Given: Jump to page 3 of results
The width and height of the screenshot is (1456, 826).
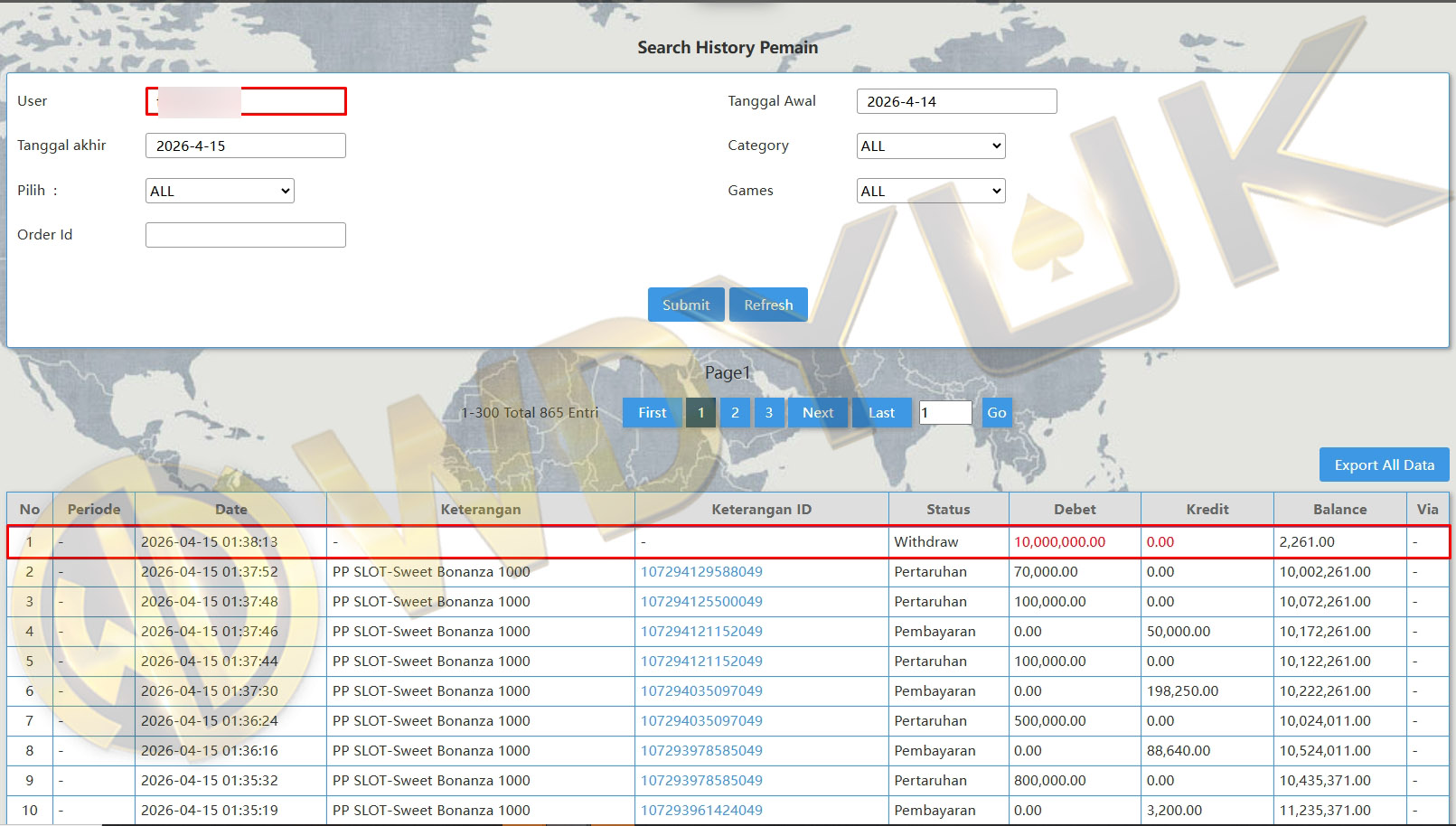Looking at the screenshot, I should pos(769,413).
